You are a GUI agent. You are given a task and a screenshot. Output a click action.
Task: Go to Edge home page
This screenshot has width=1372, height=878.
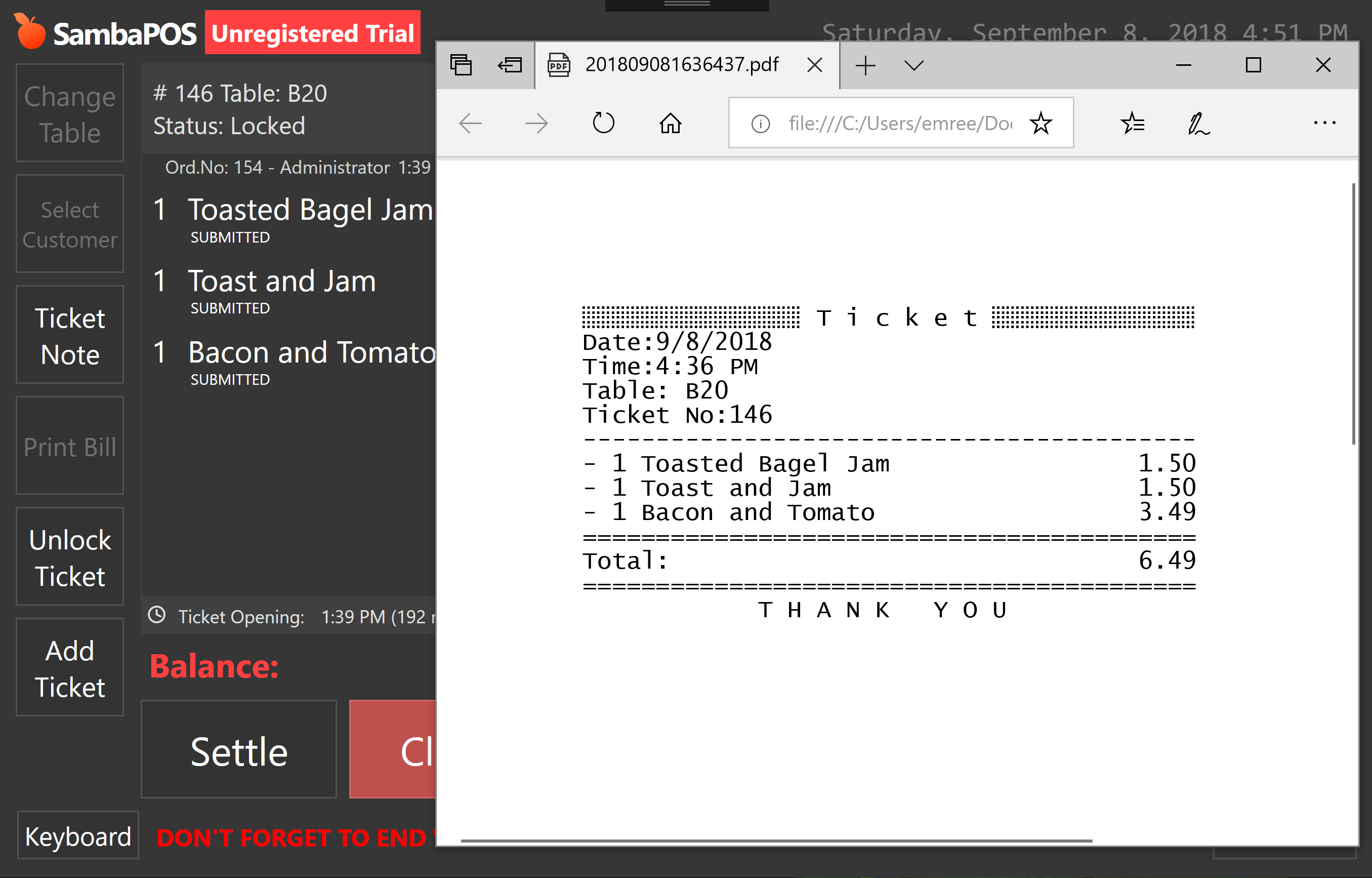tap(671, 123)
